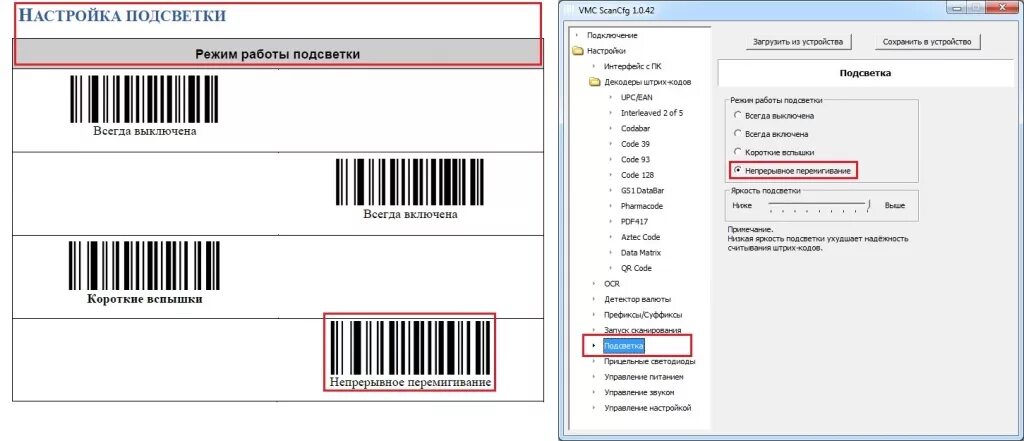This screenshot has height=441, width=1024.
Task: Expand the Запуск сканирования arrow
Action: pyautogui.click(x=594, y=330)
